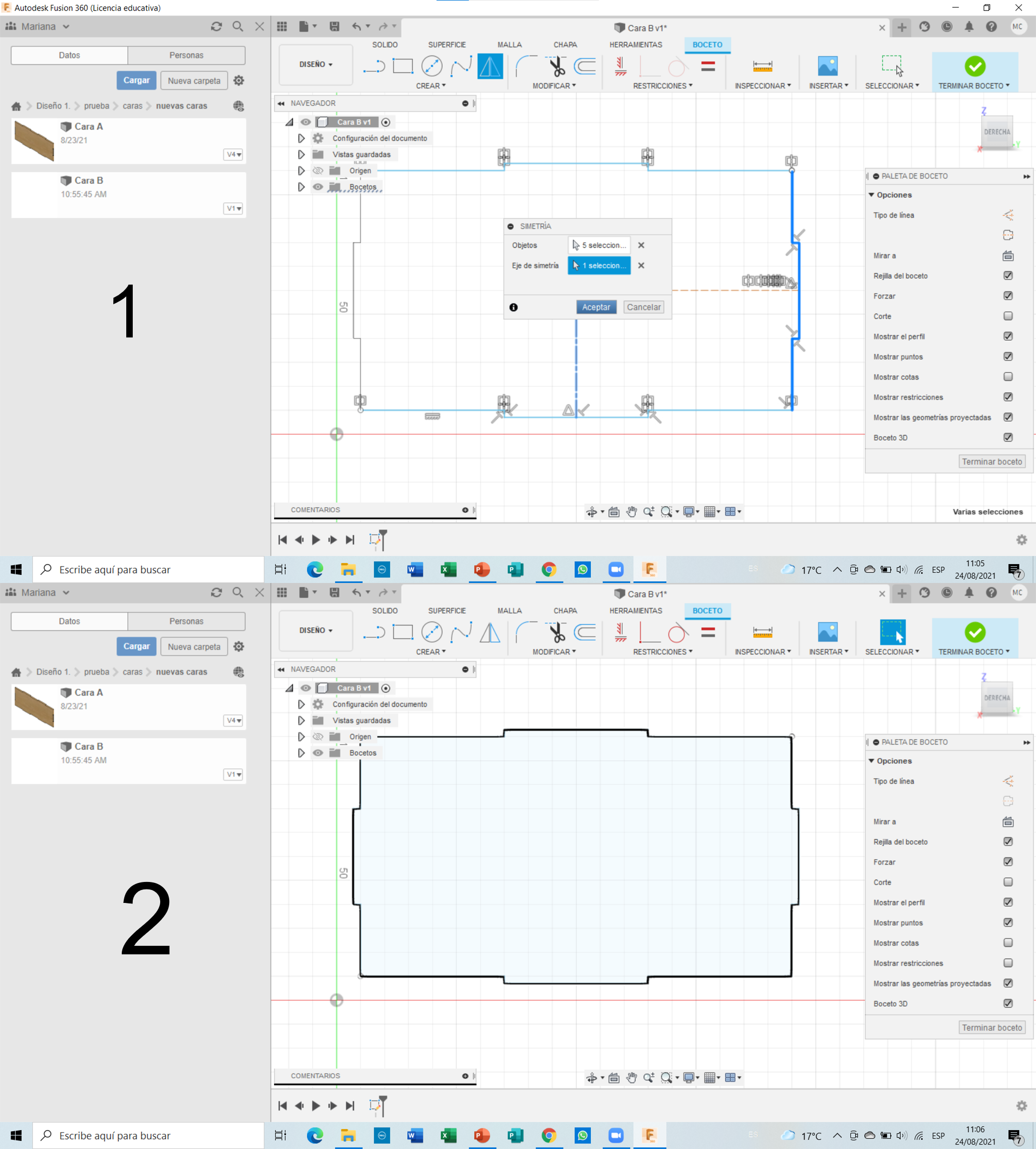The height and width of the screenshot is (1149, 1036).
Task: Open the DISEÑO workspace dropdown in upper window
Action: (x=316, y=64)
